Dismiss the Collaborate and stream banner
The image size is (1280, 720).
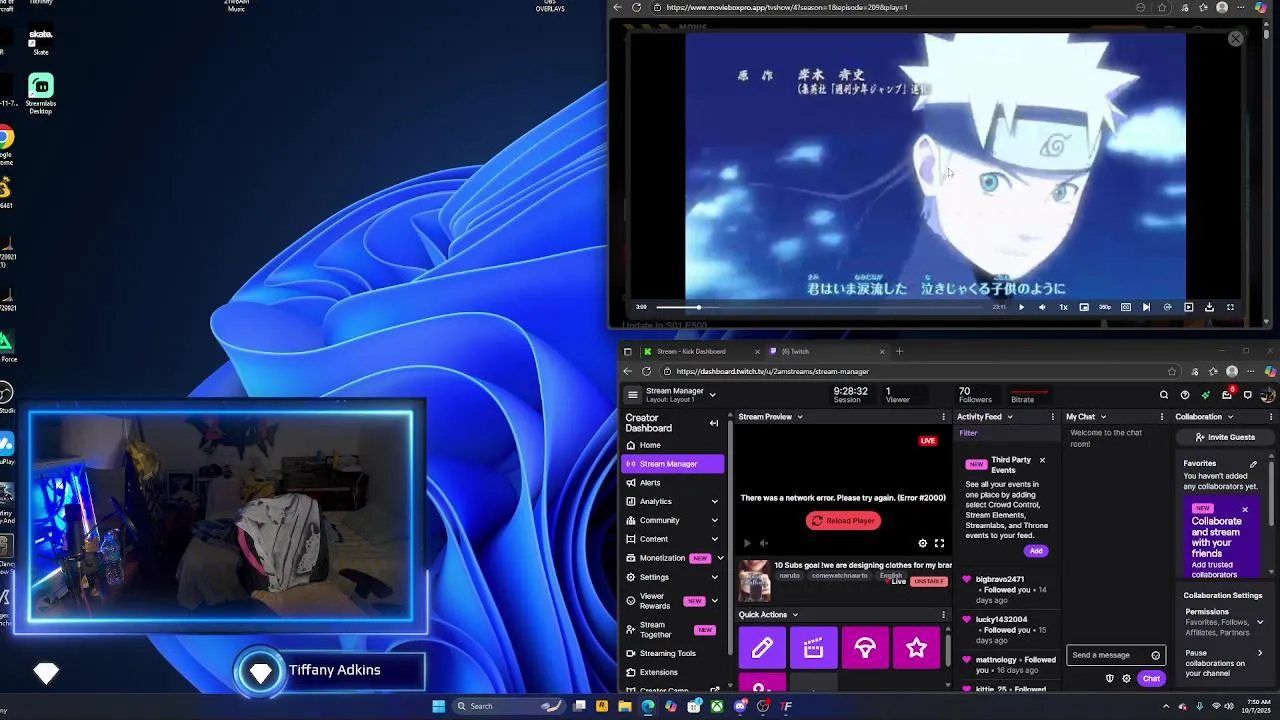point(1245,510)
